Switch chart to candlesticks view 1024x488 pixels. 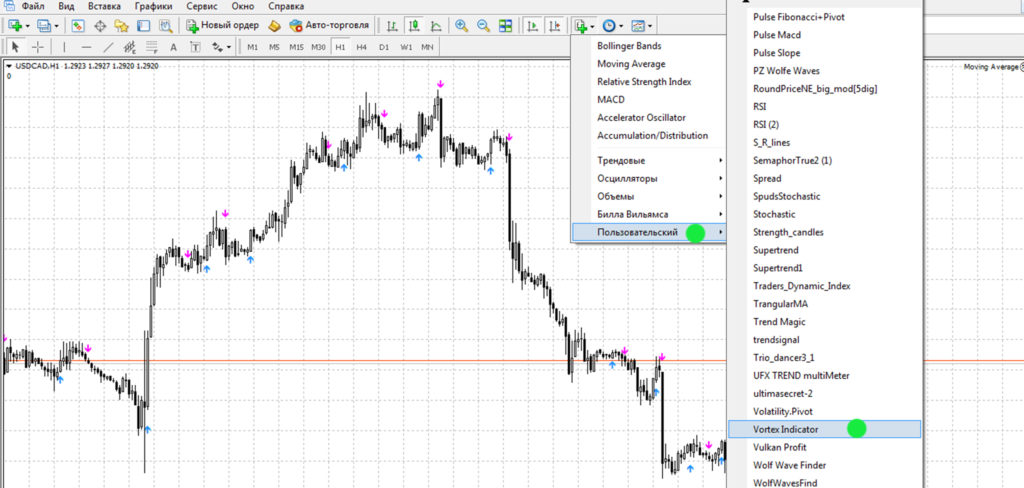(x=413, y=26)
